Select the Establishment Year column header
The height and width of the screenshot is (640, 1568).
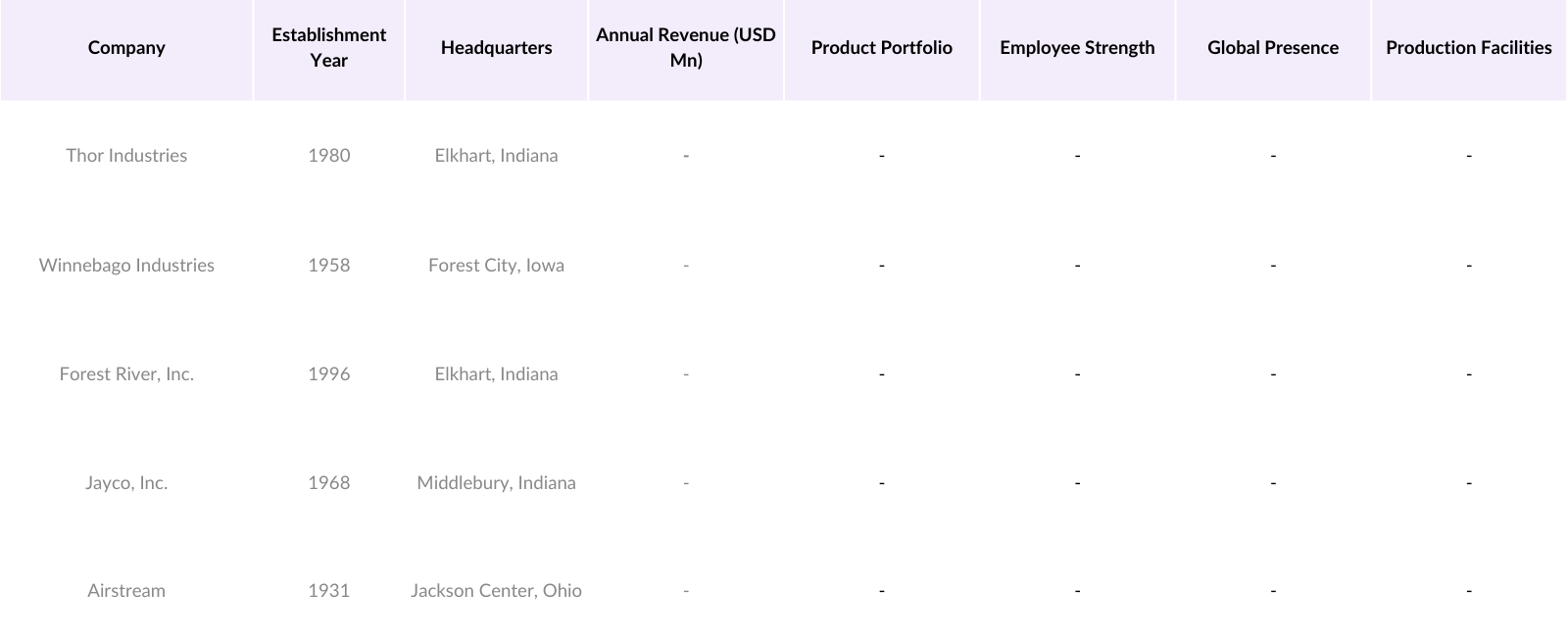pyautogui.click(x=328, y=48)
